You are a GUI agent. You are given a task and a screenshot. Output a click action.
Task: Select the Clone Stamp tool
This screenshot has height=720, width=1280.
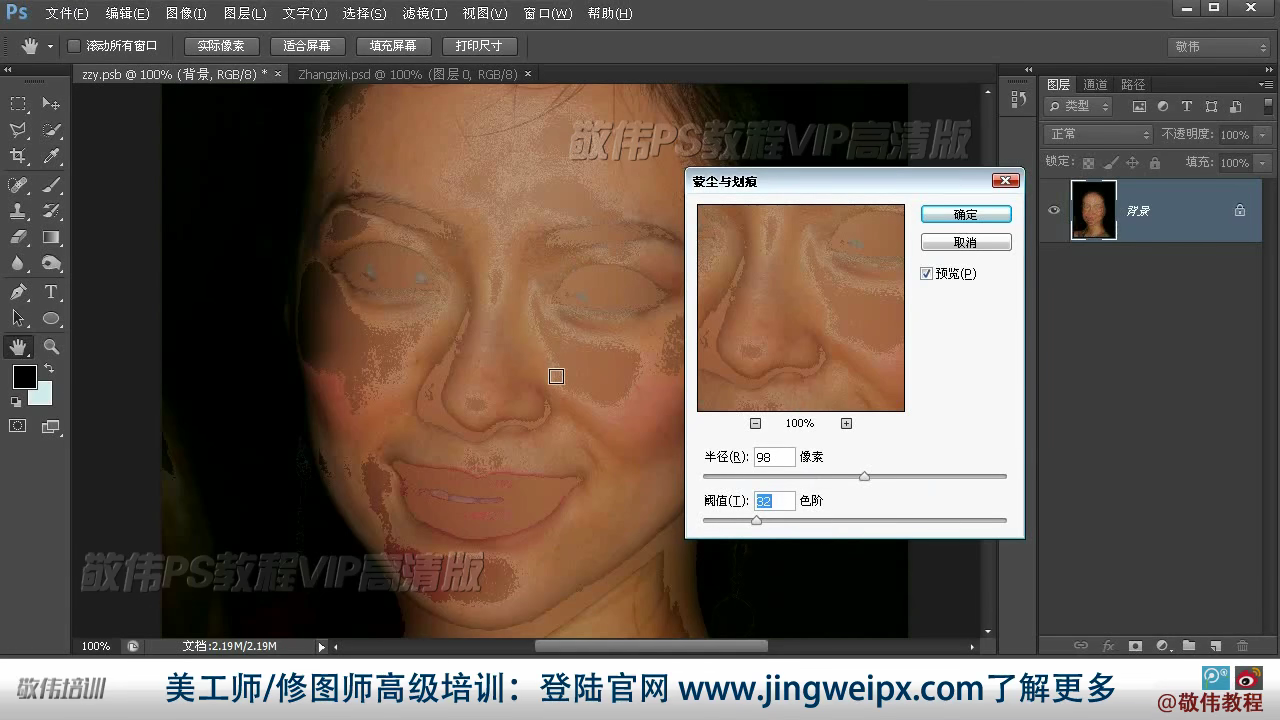tap(18, 211)
